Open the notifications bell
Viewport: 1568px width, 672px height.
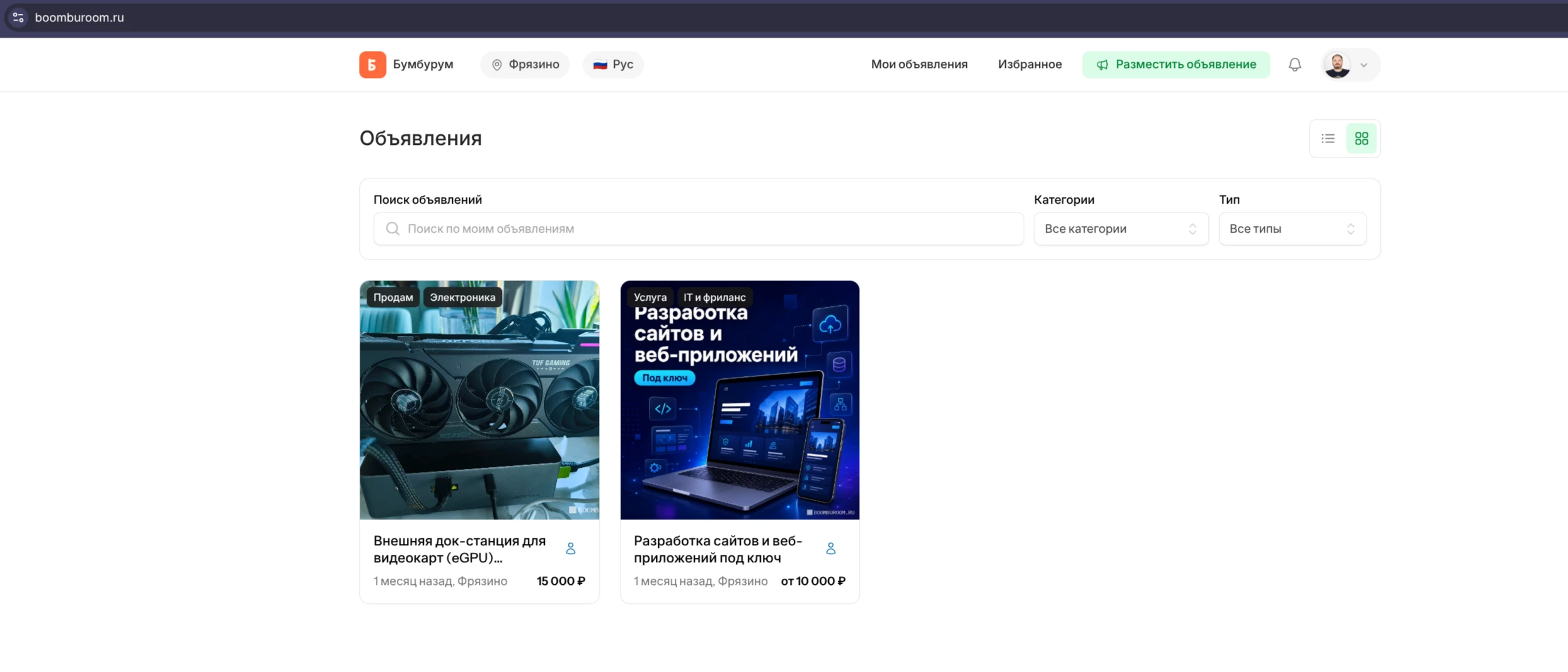(x=1295, y=64)
